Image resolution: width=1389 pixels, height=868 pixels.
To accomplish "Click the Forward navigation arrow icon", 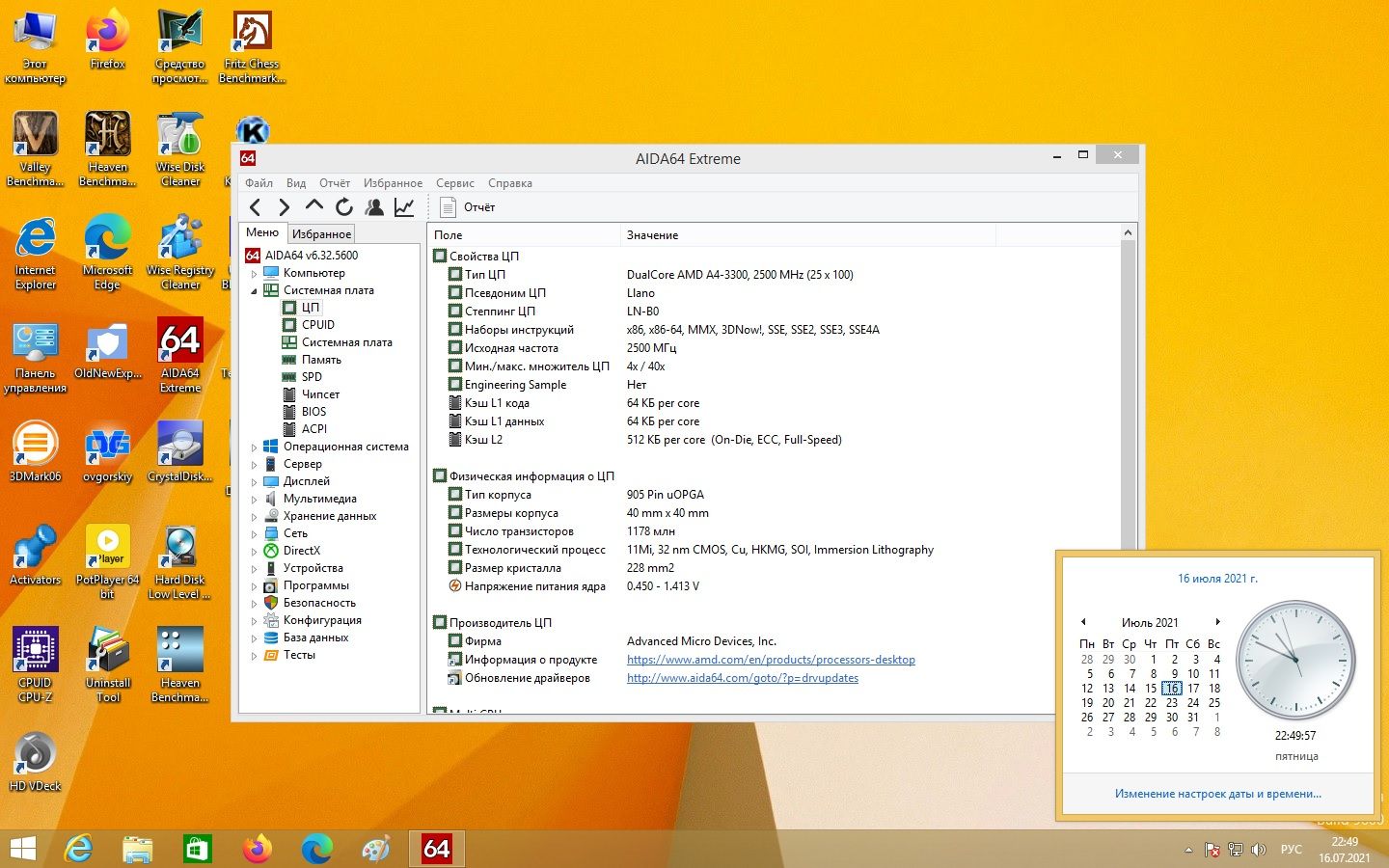I will tap(284, 207).
